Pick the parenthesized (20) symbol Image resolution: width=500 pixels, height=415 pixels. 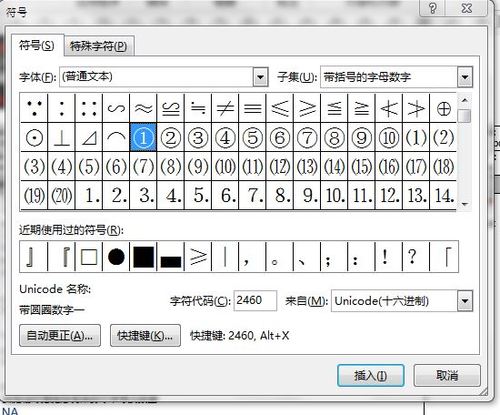coord(62,195)
